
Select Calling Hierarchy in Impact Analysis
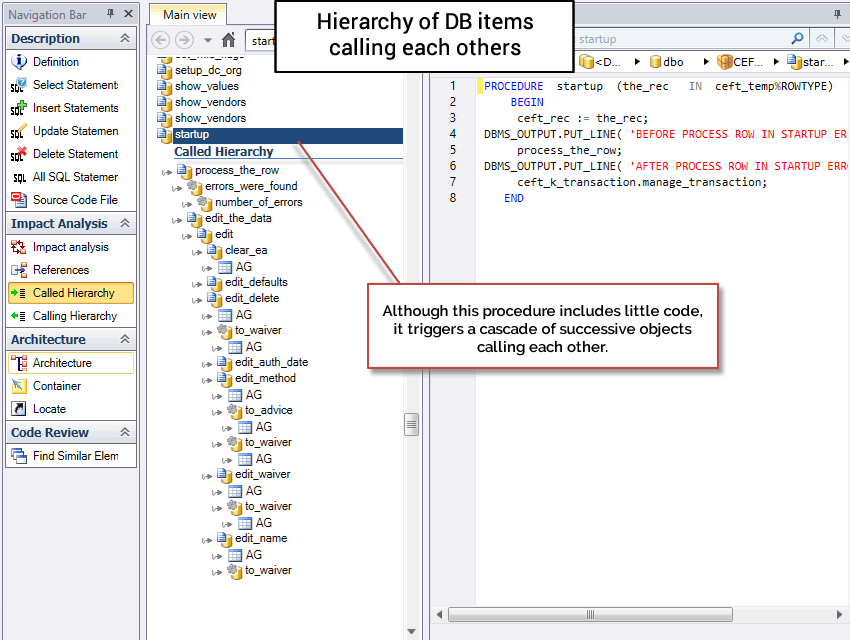coord(74,316)
